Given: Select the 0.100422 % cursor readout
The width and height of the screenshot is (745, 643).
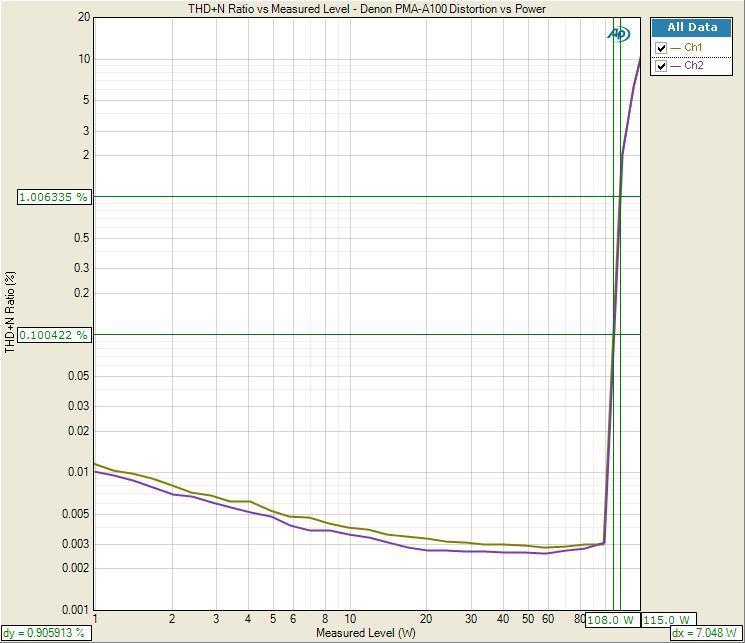Looking at the screenshot, I should pyautogui.click(x=54, y=335).
